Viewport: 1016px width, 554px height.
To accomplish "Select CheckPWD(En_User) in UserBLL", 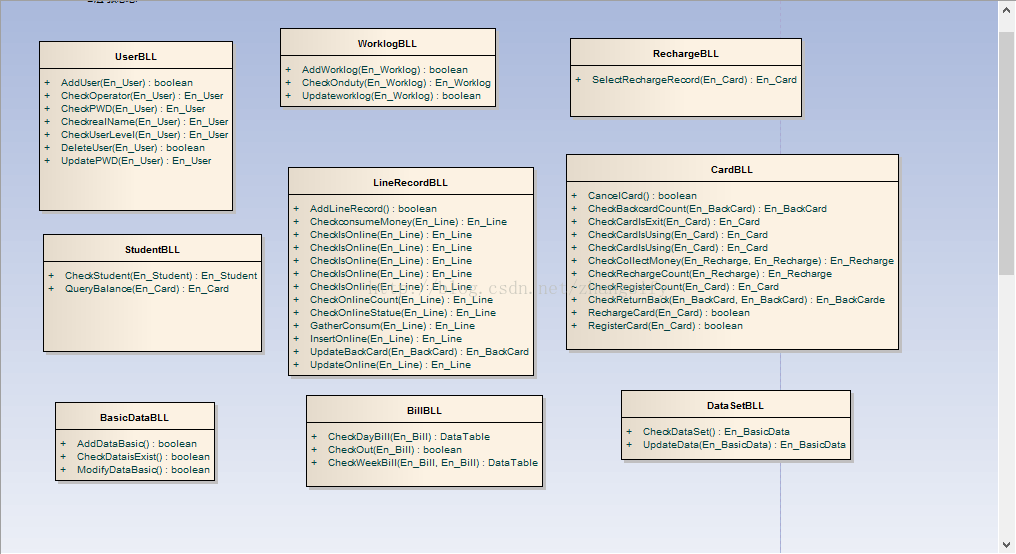I will tap(133, 109).
